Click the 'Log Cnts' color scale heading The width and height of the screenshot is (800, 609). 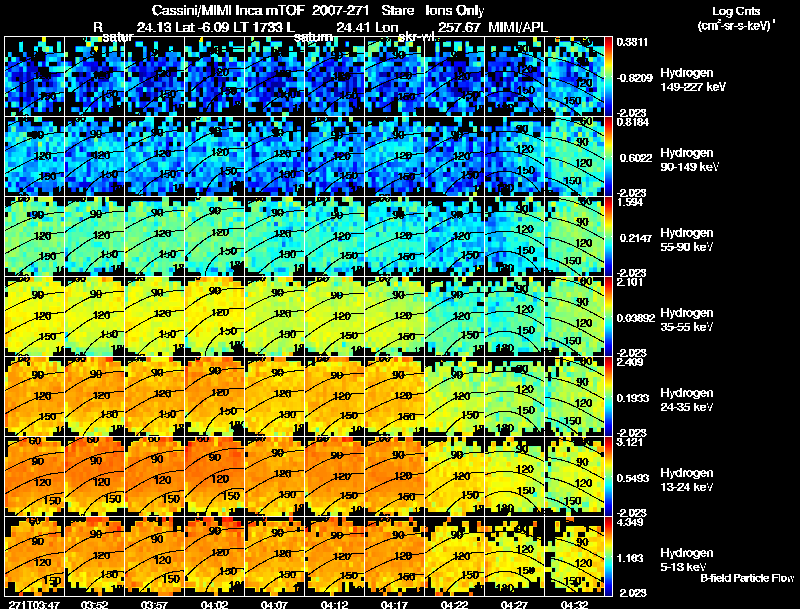click(x=736, y=11)
